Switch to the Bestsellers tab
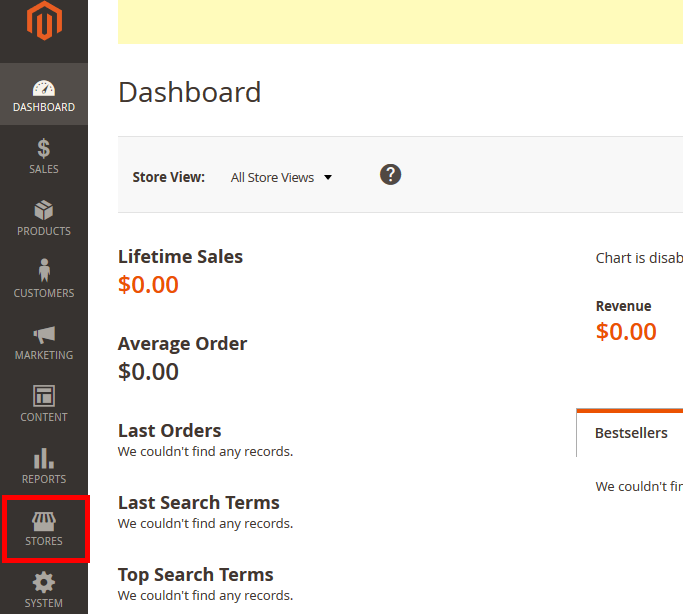The height and width of the screenshot is (614, 683). coord(631,433)
